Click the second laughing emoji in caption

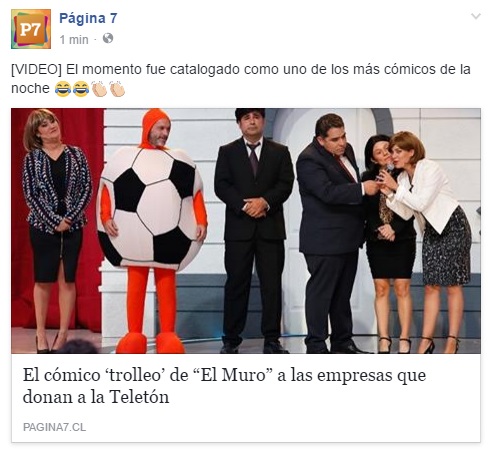[x=81, y=89]
